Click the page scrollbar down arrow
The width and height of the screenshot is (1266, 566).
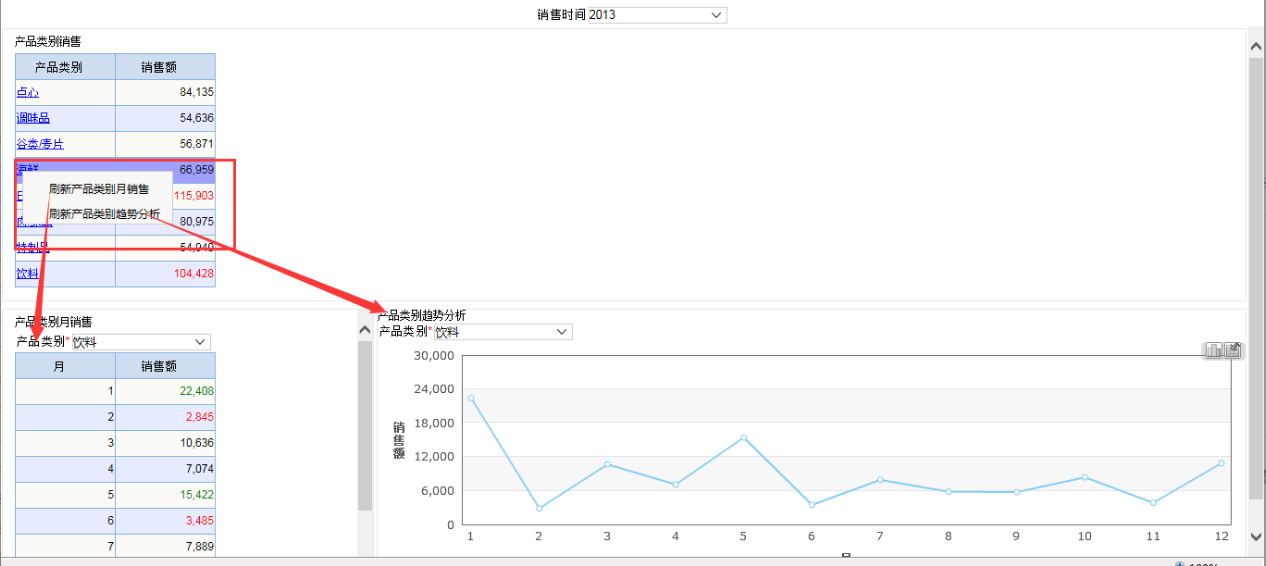pos(1257,537)
